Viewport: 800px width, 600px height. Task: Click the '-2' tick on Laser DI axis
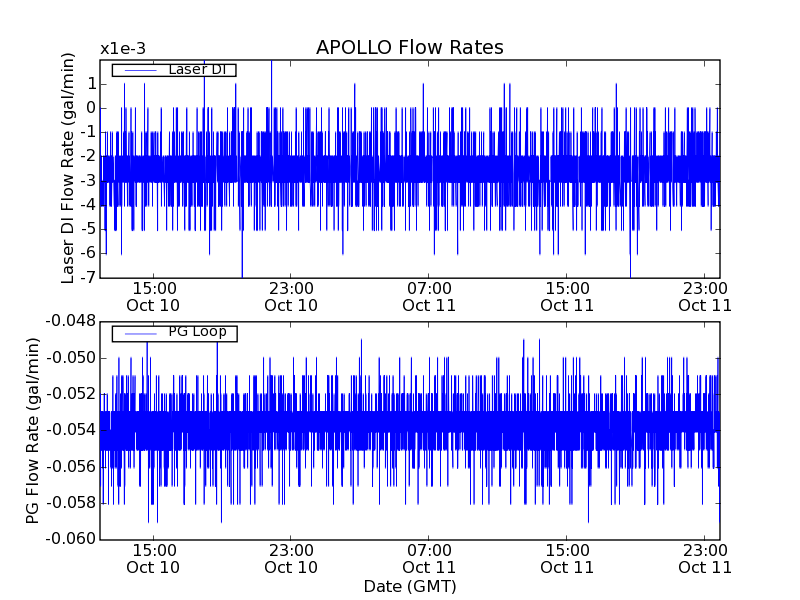89,156
